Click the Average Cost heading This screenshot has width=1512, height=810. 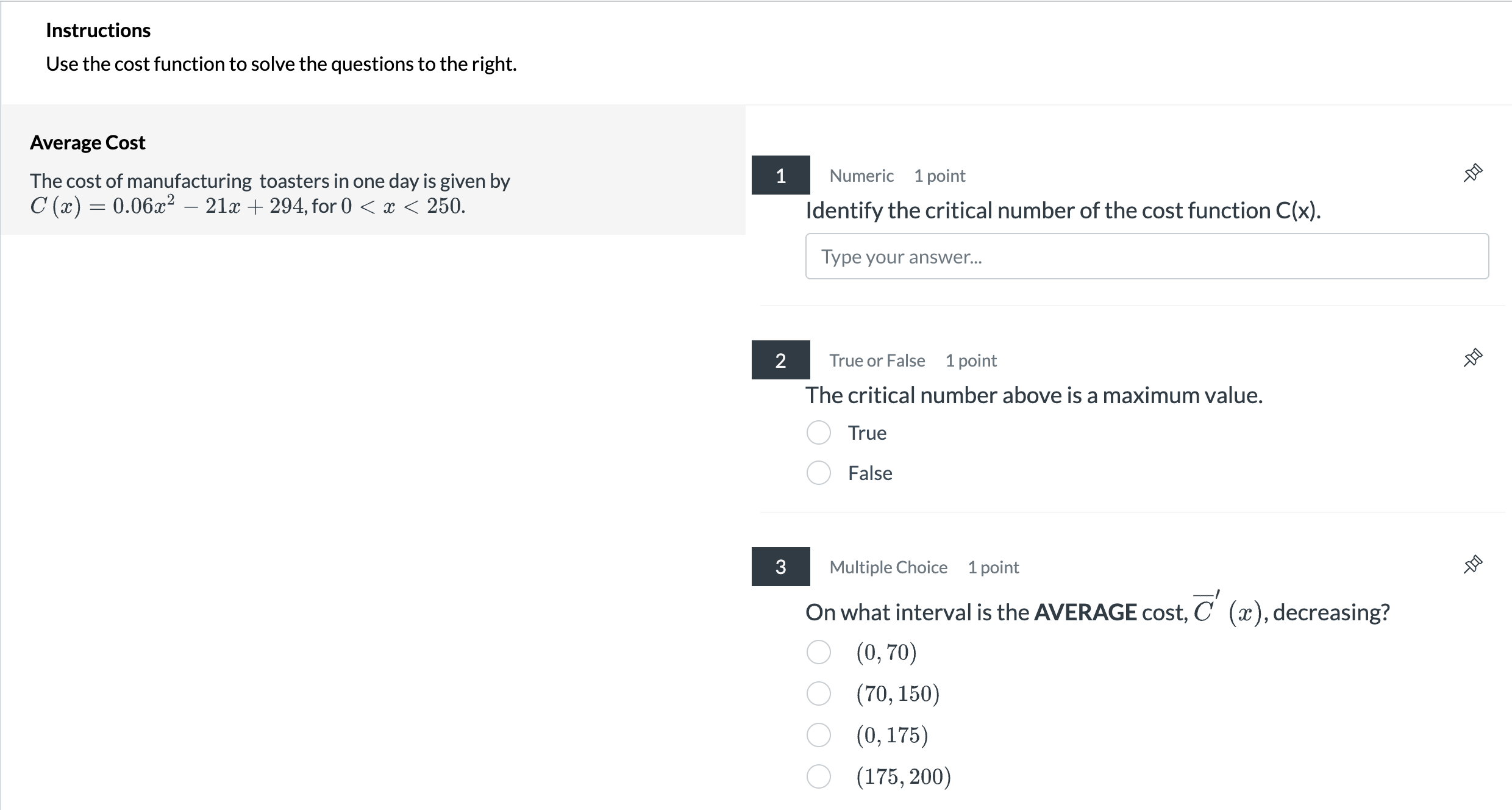tap(87, 142)
